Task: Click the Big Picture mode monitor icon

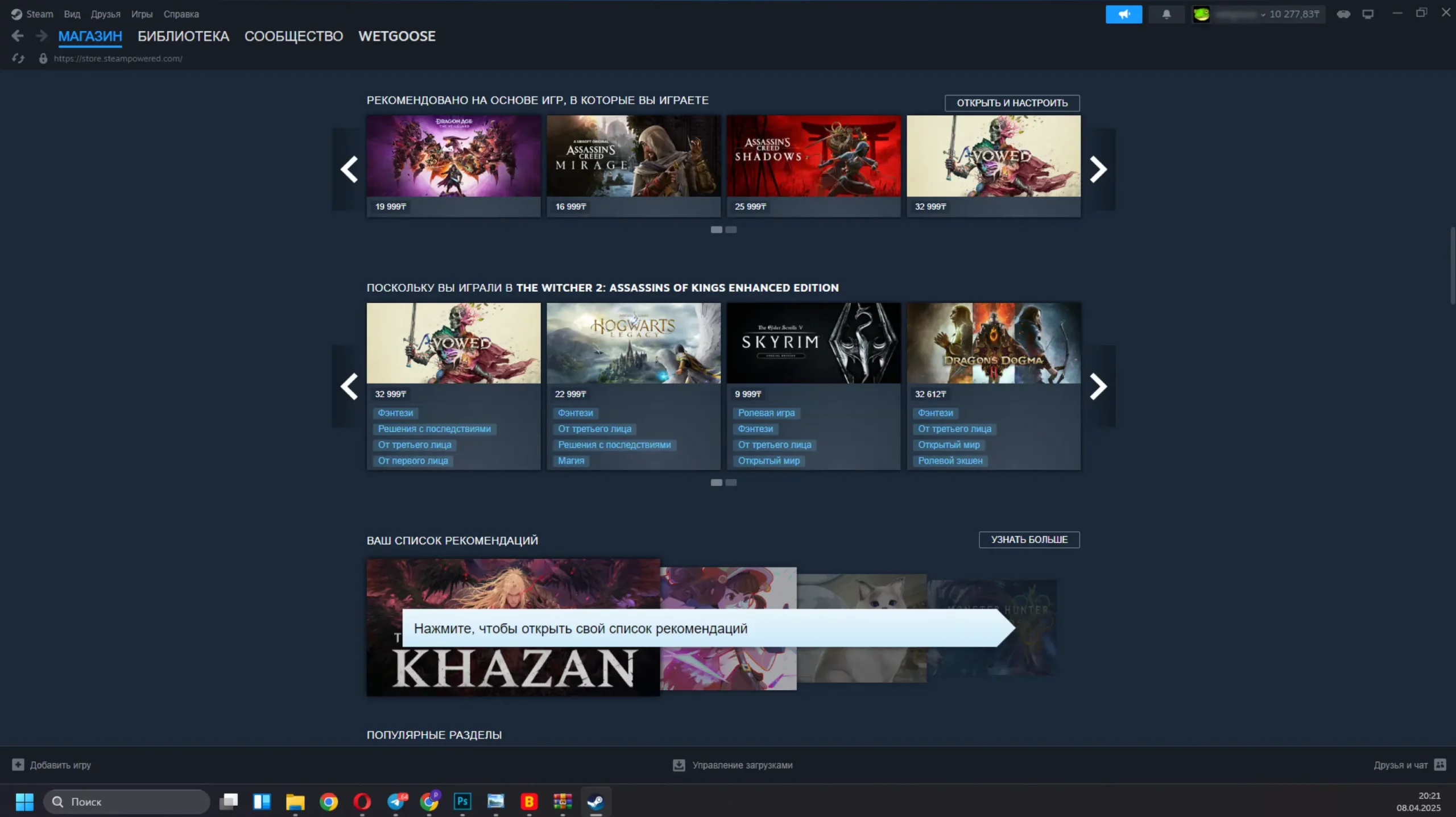Action: 1368,15
